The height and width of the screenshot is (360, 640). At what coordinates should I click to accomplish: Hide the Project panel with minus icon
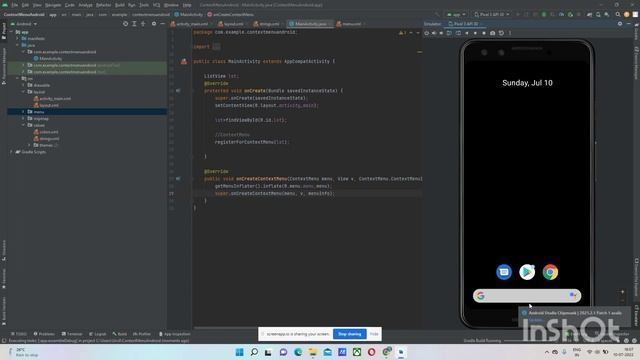(162, 24)
